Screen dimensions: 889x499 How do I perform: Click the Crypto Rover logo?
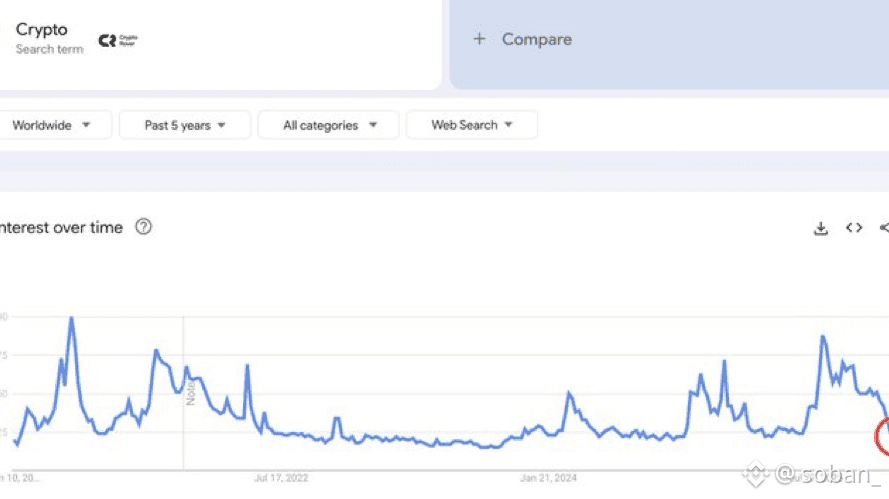pos(117,41)
